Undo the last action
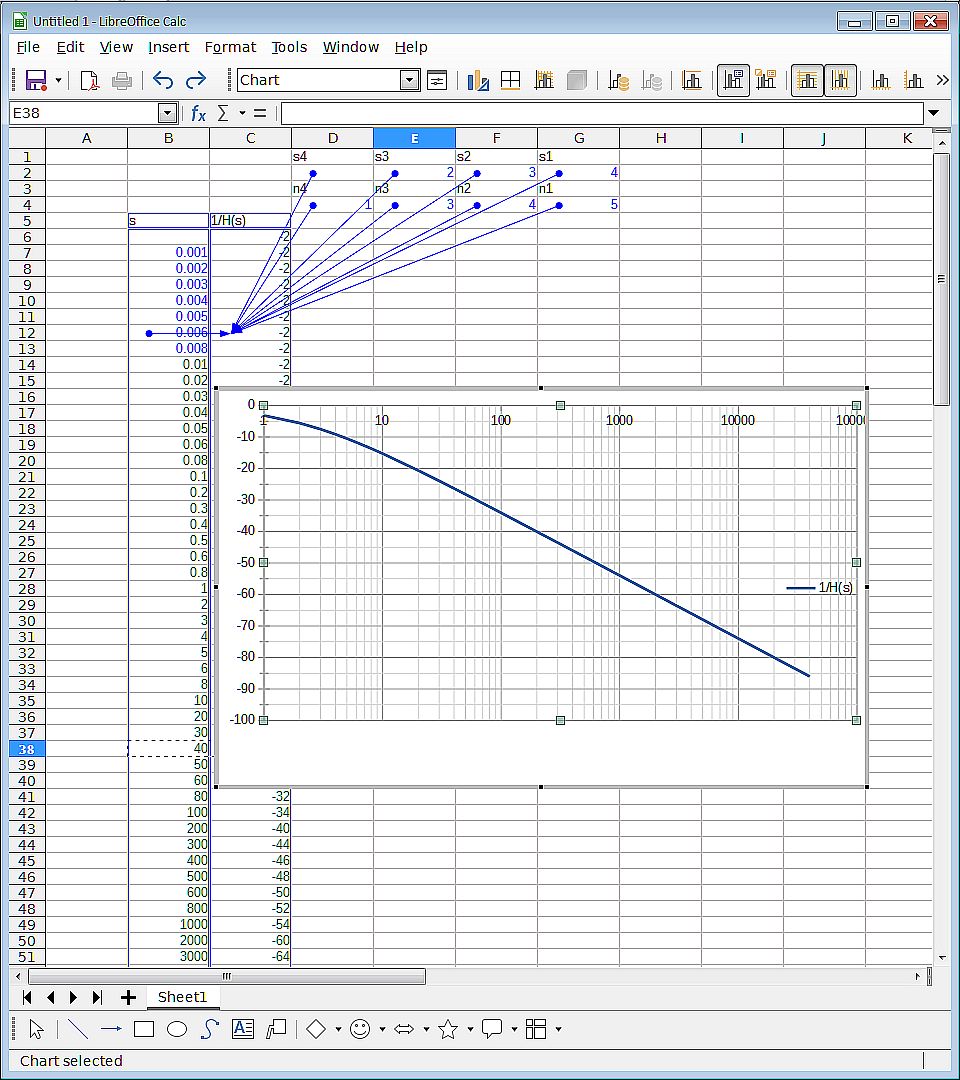 point(163,81)
